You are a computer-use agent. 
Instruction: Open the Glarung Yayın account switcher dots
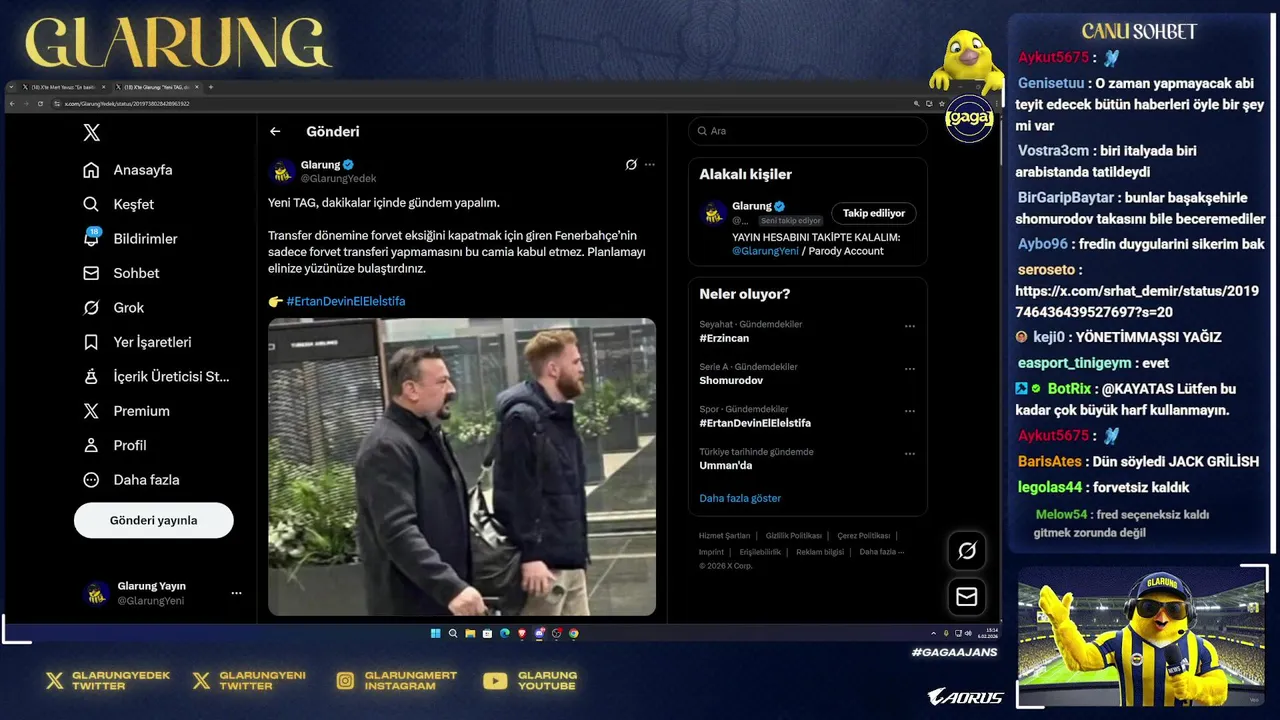[x=236, y=593]
